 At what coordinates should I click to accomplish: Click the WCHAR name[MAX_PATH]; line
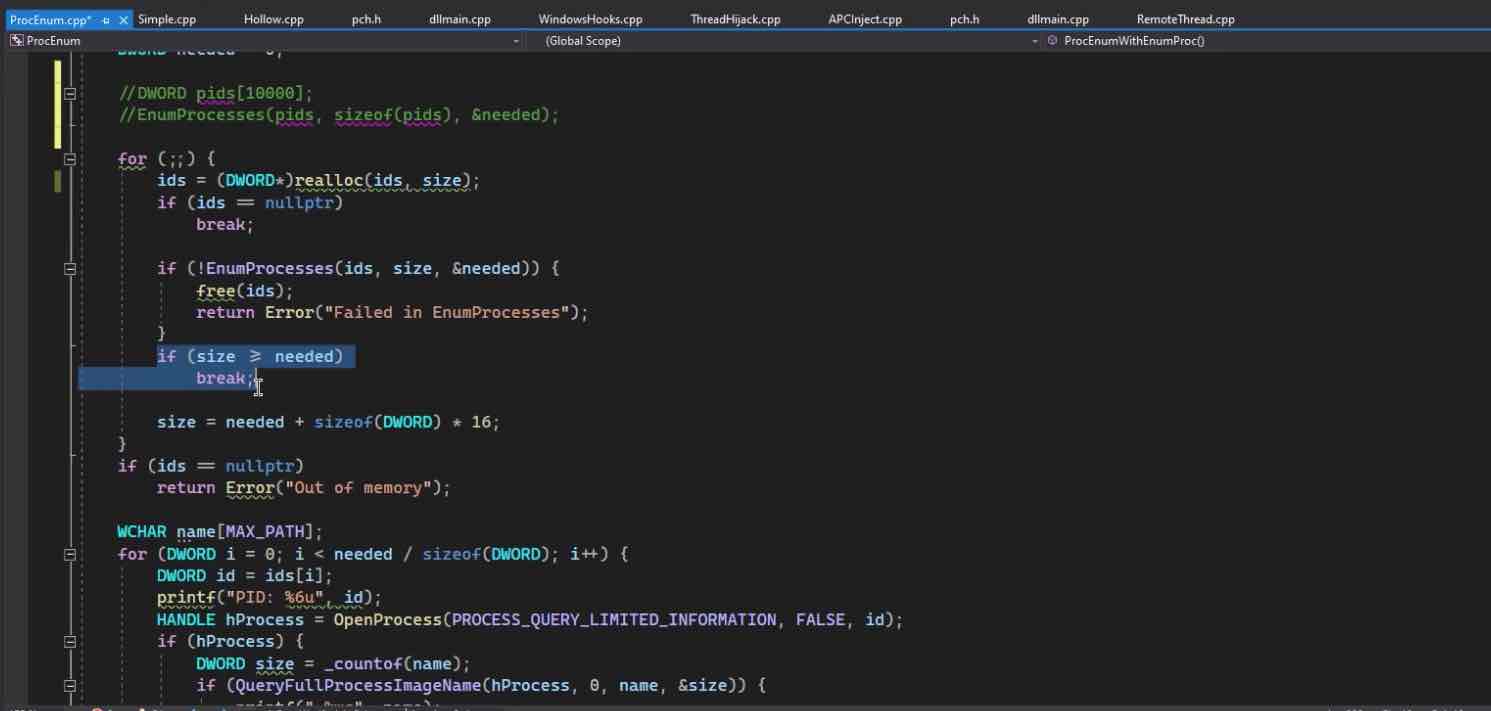pyautogui.click(x=220, y=532)
